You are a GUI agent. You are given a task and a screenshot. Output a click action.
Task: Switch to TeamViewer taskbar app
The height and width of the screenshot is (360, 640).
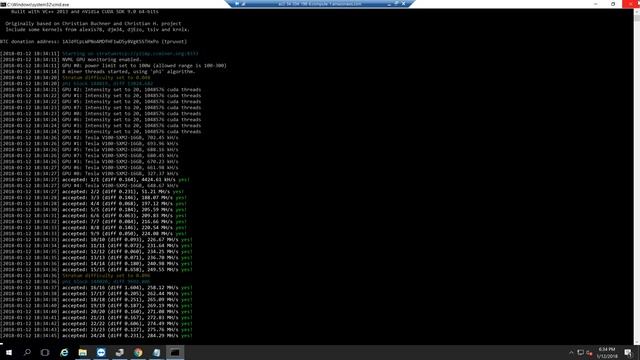[101, 352]
